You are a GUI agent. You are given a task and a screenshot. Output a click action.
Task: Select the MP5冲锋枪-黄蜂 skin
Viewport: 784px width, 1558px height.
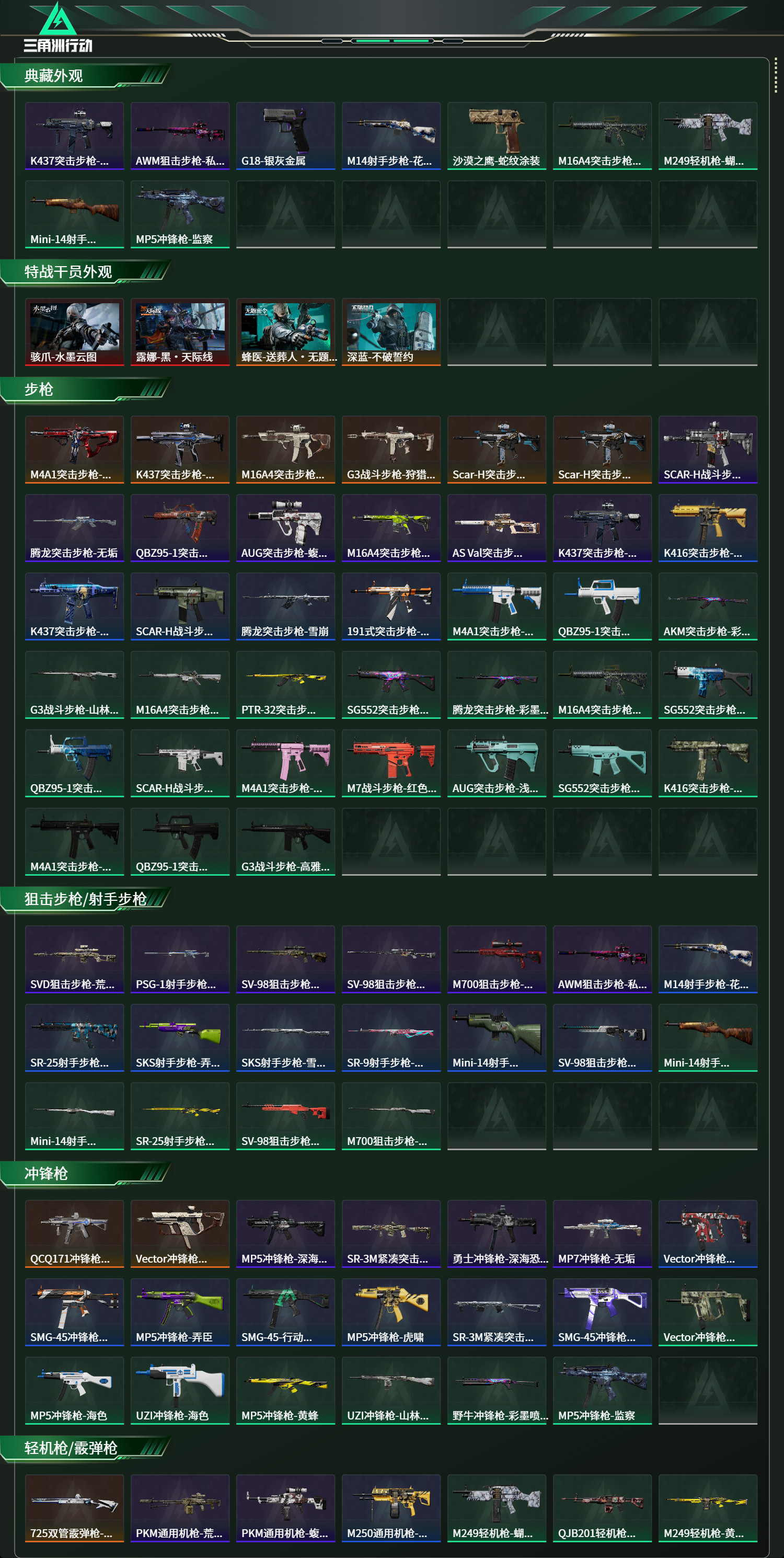click(285, 1391)
